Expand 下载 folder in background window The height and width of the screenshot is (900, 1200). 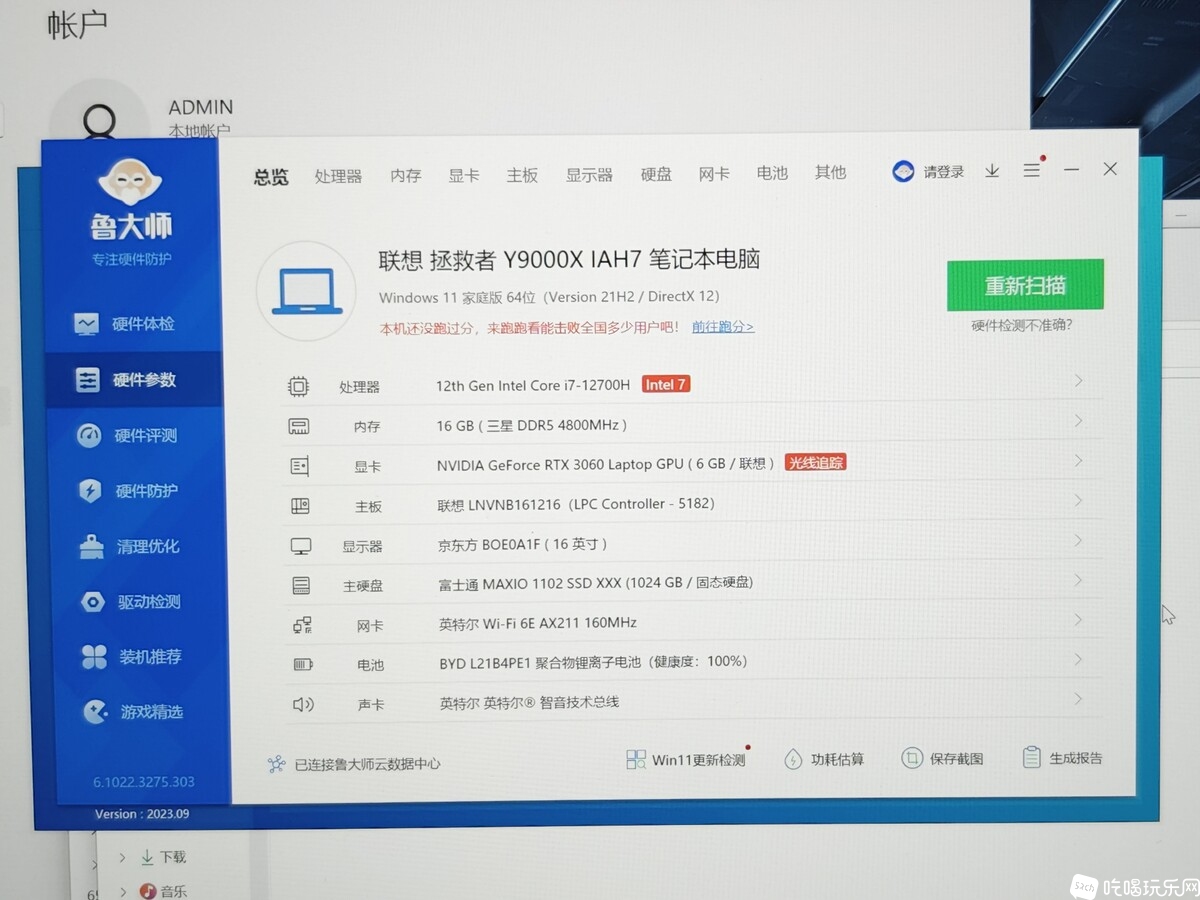122,857
